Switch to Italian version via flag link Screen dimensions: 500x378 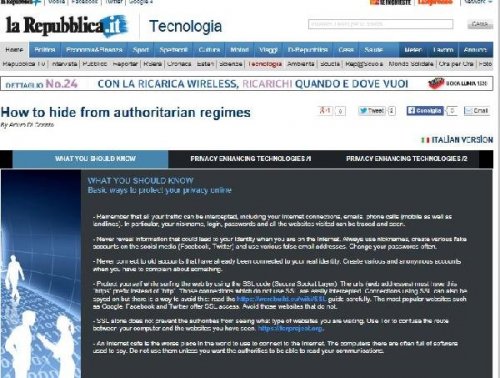[457, 140]
